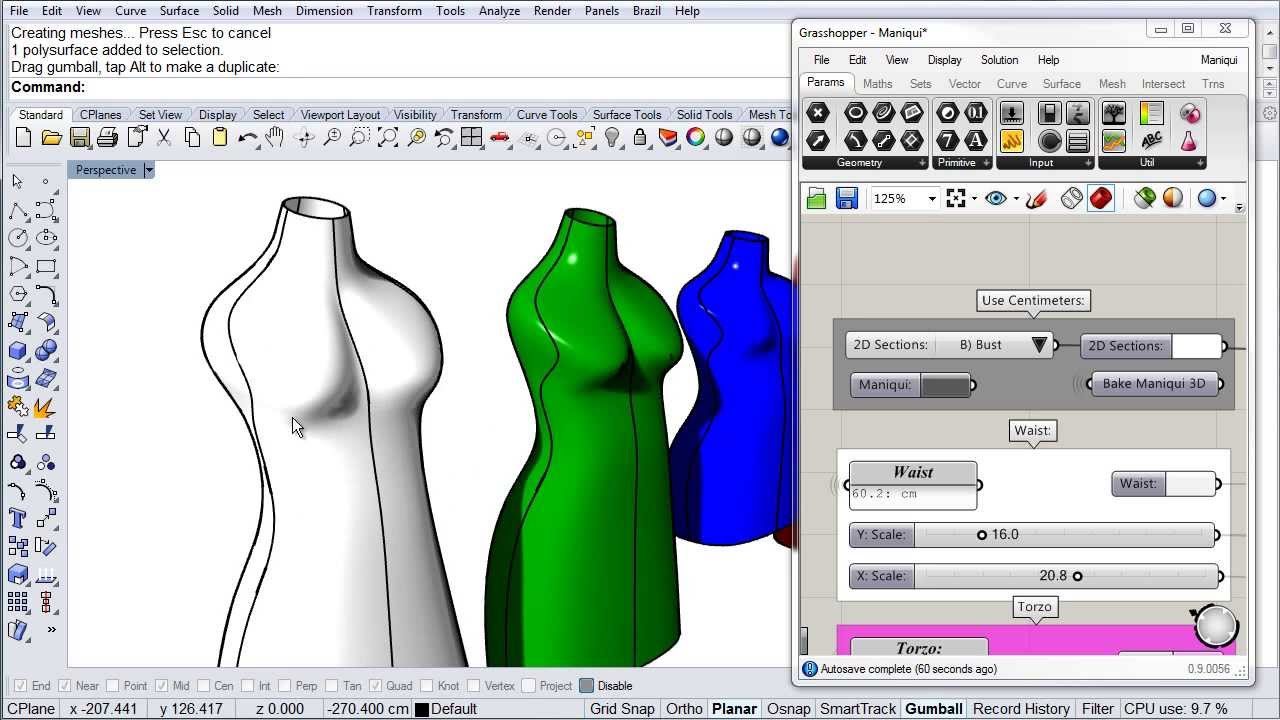1280x720 pixels.
Task: Open the preview eye dropdown arrow
Action: (1016, 199)
